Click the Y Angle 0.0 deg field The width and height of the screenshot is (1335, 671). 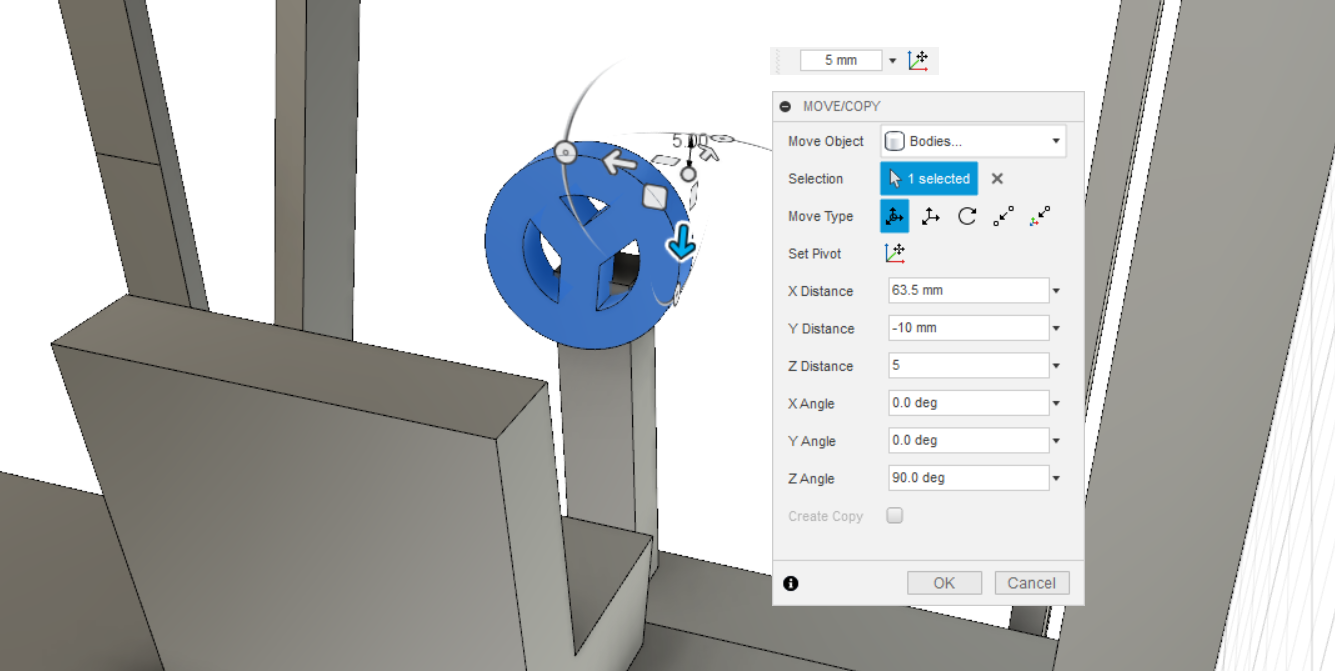point(968,440)
